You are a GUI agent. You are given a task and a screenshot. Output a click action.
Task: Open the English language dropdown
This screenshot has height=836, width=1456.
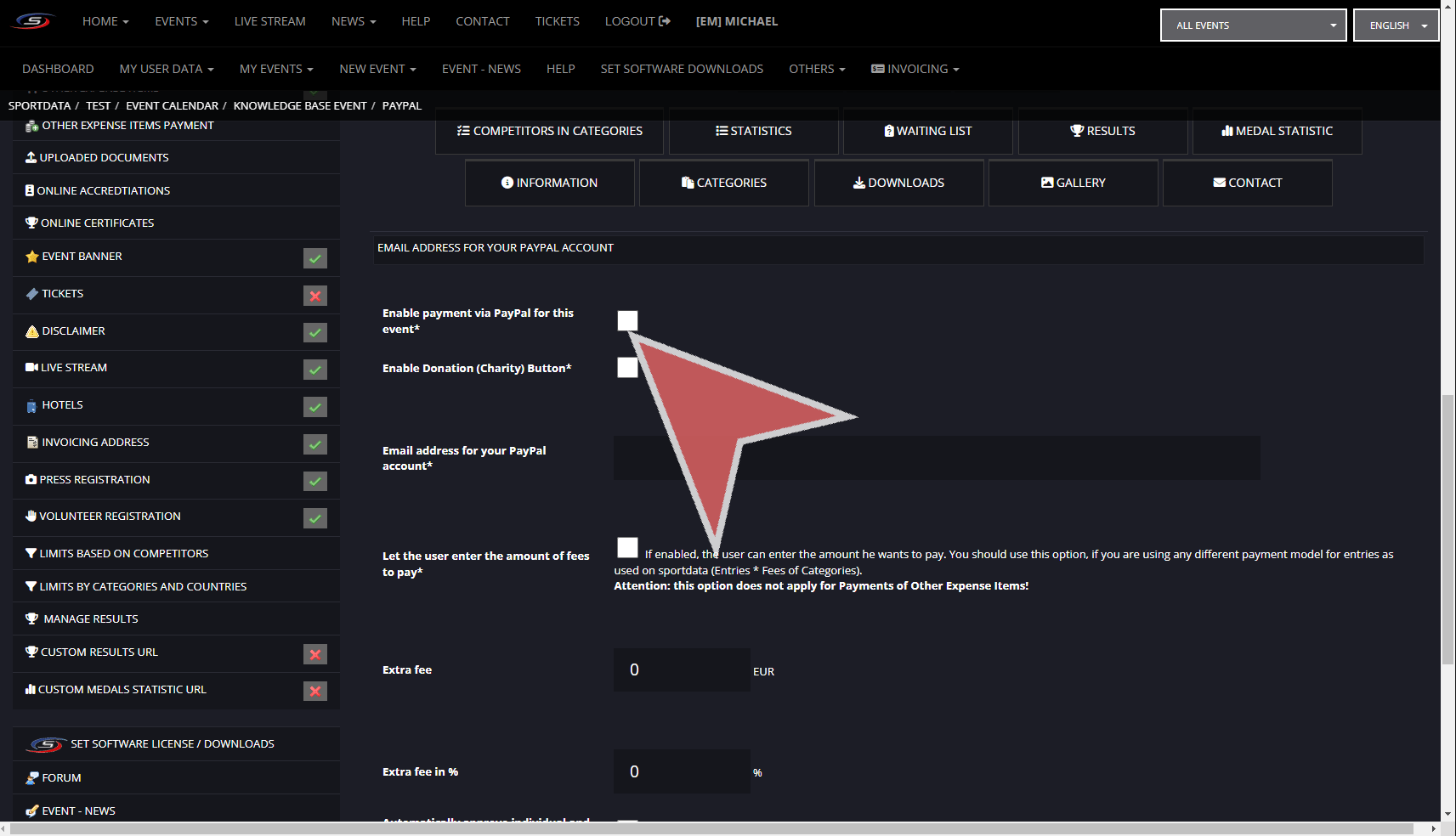(x=1396, y=25)
